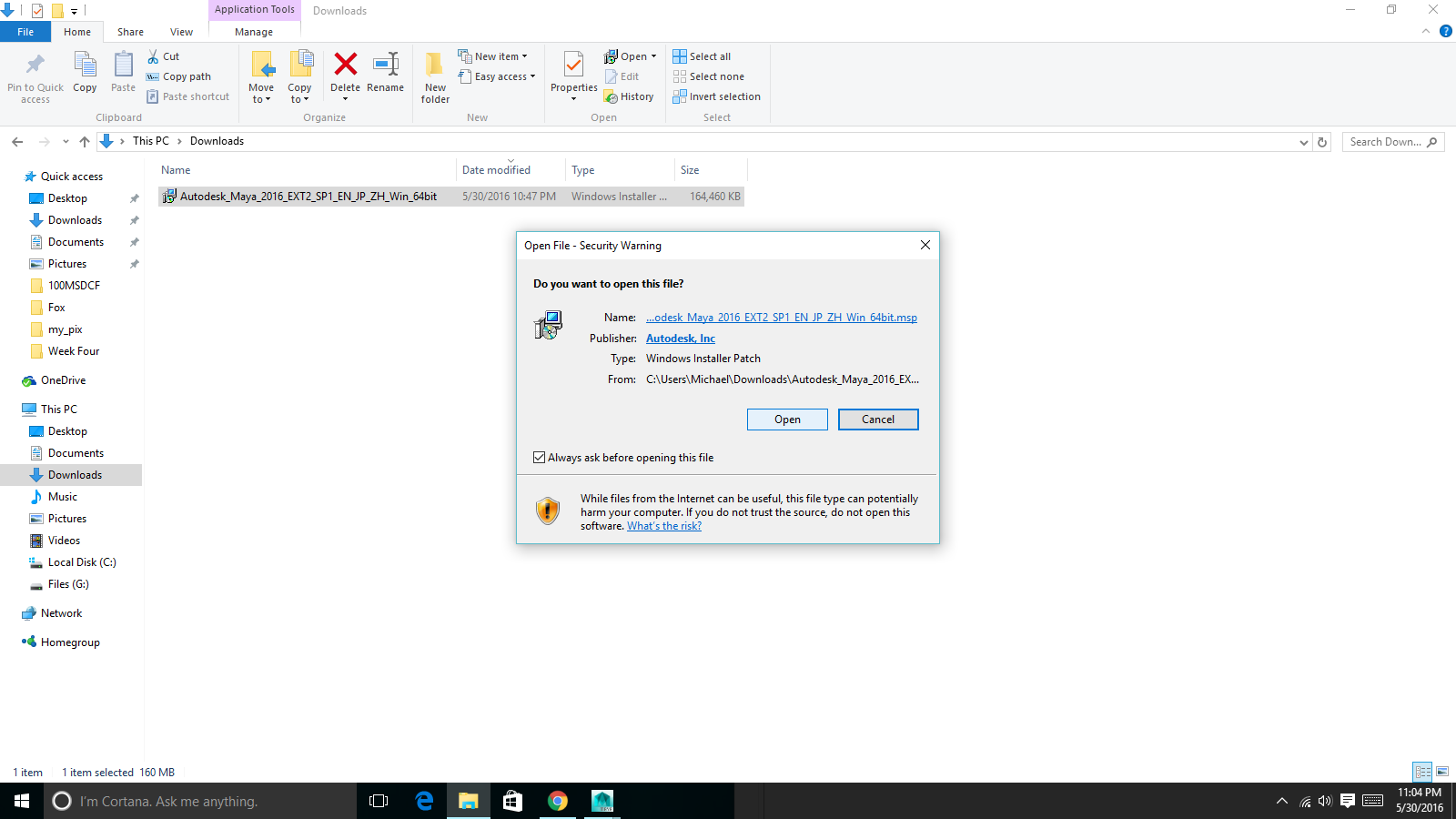Viewport: 1456px width, 819px height.
Task: Click the Autodesk, Inc publisher link
Action: tap(681, 339)
